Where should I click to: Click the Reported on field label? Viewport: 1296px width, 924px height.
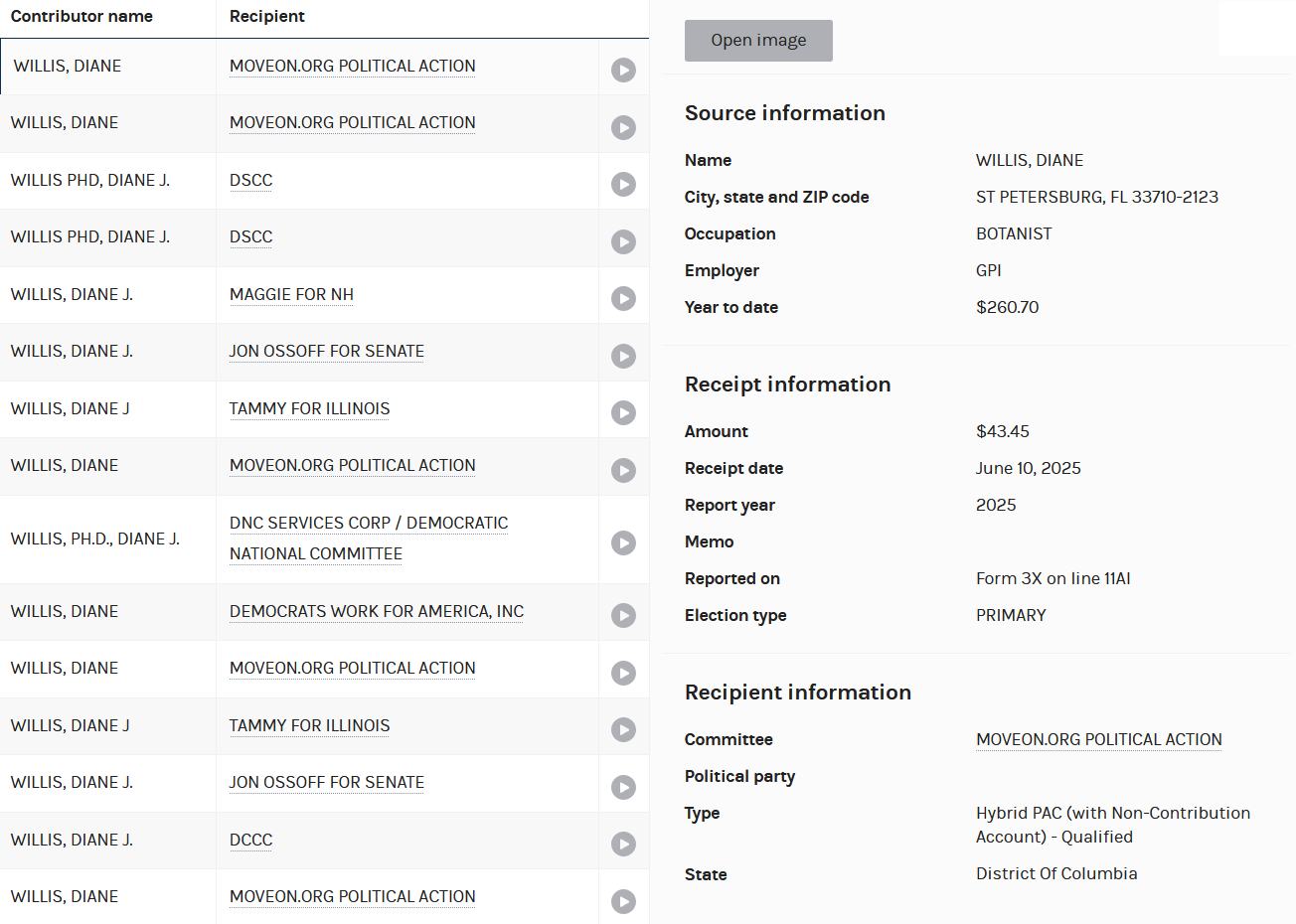coord(732,578)
